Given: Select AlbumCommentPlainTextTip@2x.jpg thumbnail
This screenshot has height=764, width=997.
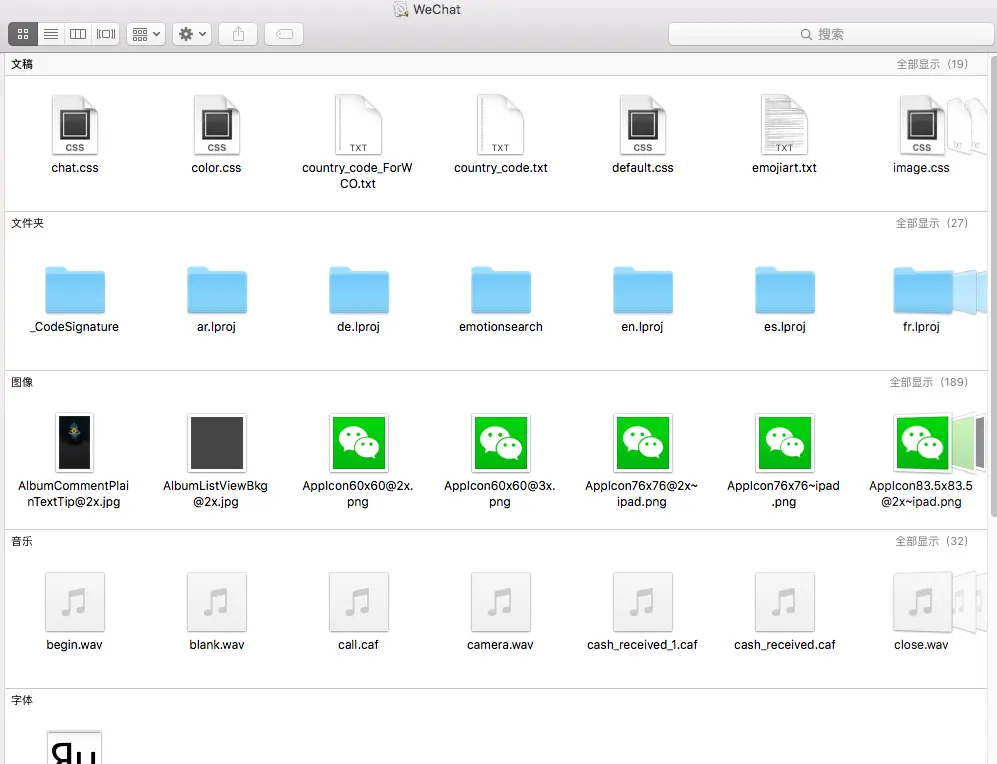Looking at the screenshot, I should tap(75, 442).
